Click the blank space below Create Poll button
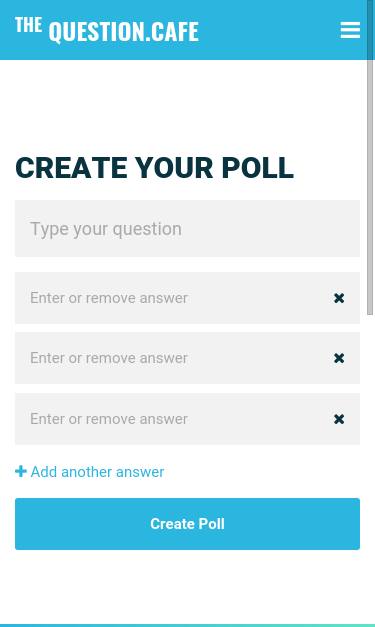Screen dimensions: 375x627 click(x=188, y=586)
